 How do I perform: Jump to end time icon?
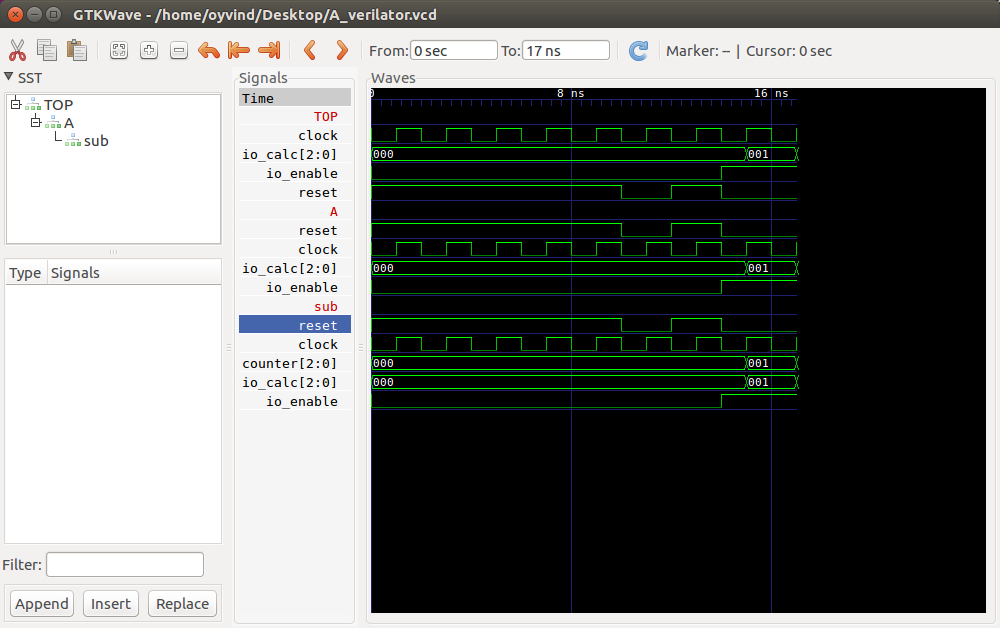pyautogui.click(x=269, y=50)
